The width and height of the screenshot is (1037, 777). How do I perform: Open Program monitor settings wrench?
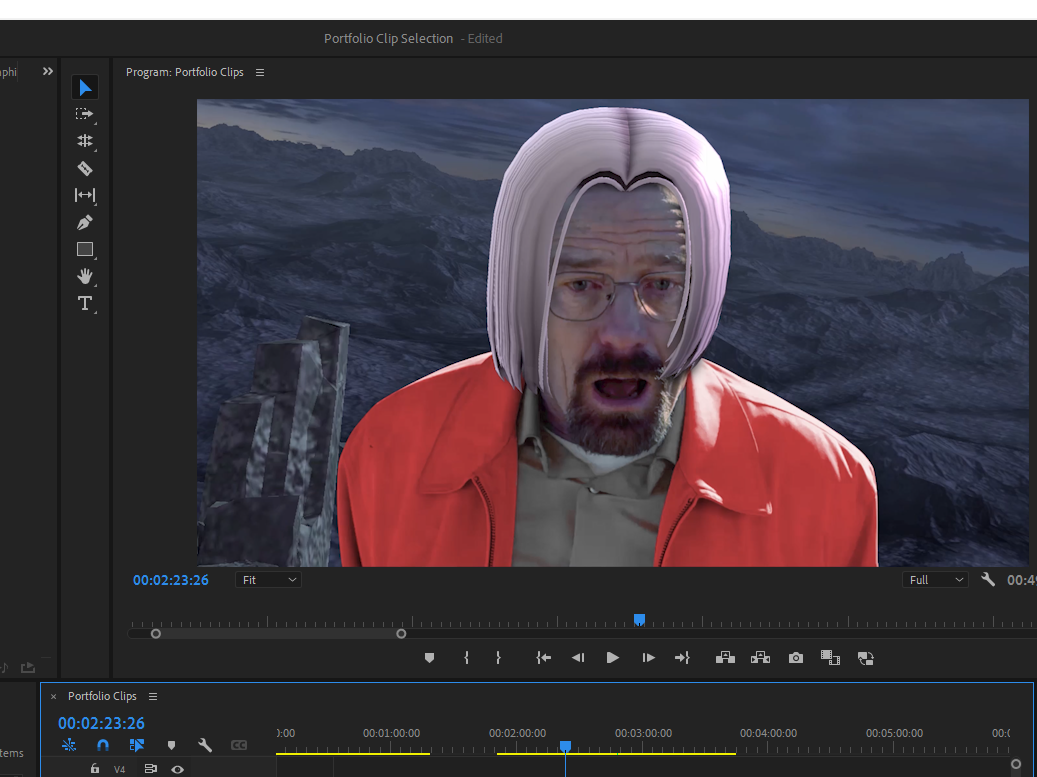coord(988,580)
